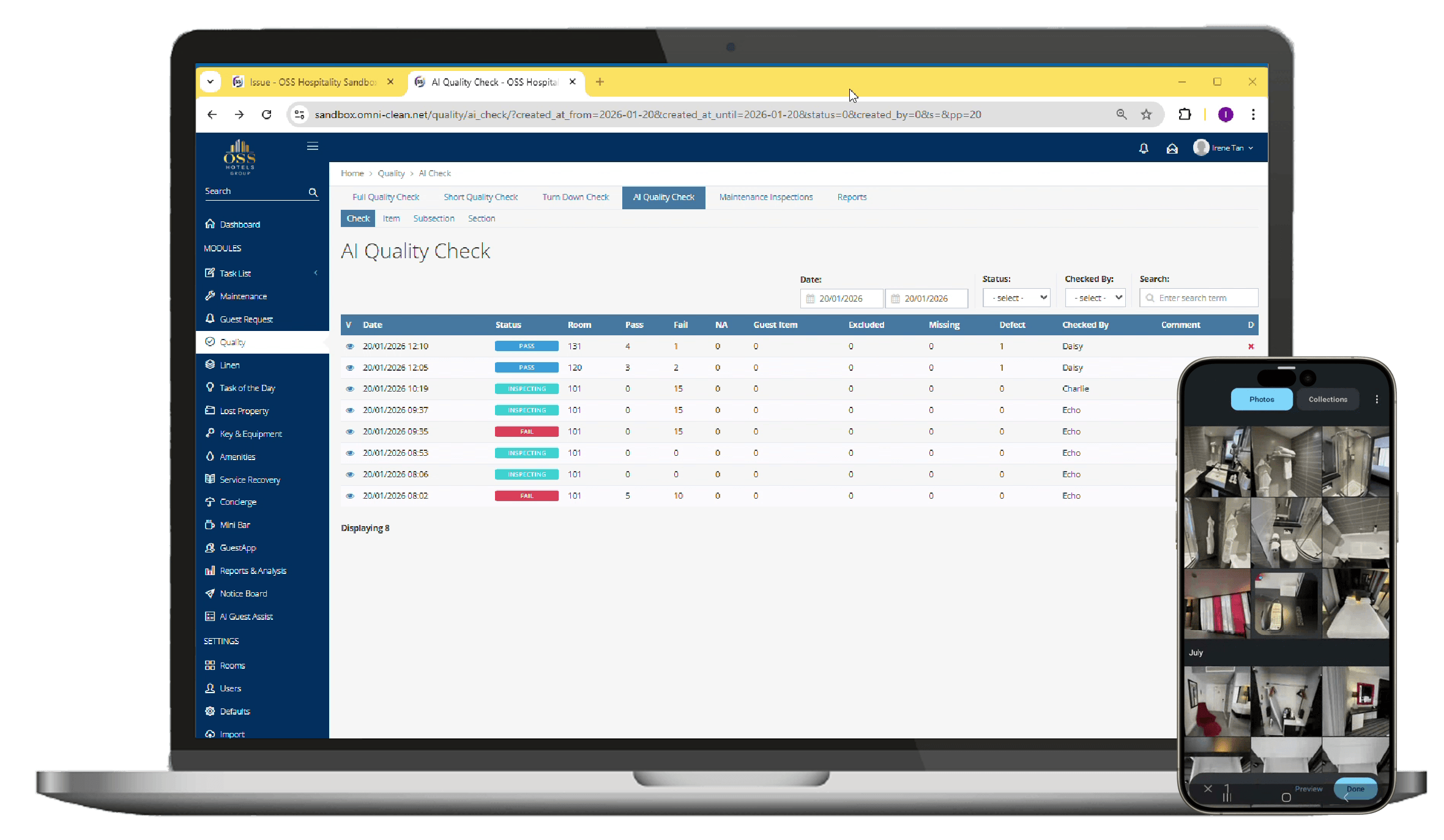Image resolution: width=1444 pixels, height=840 pixels.
Task: Click the start date field 20/01/2026
Action: (841, 299)
